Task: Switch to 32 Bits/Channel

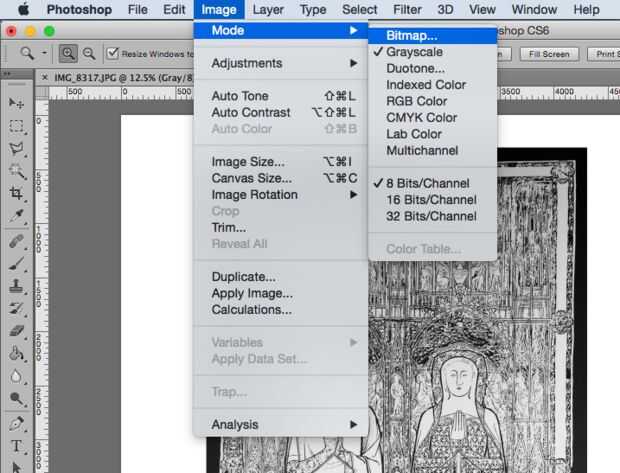Action: coord(432,216)
